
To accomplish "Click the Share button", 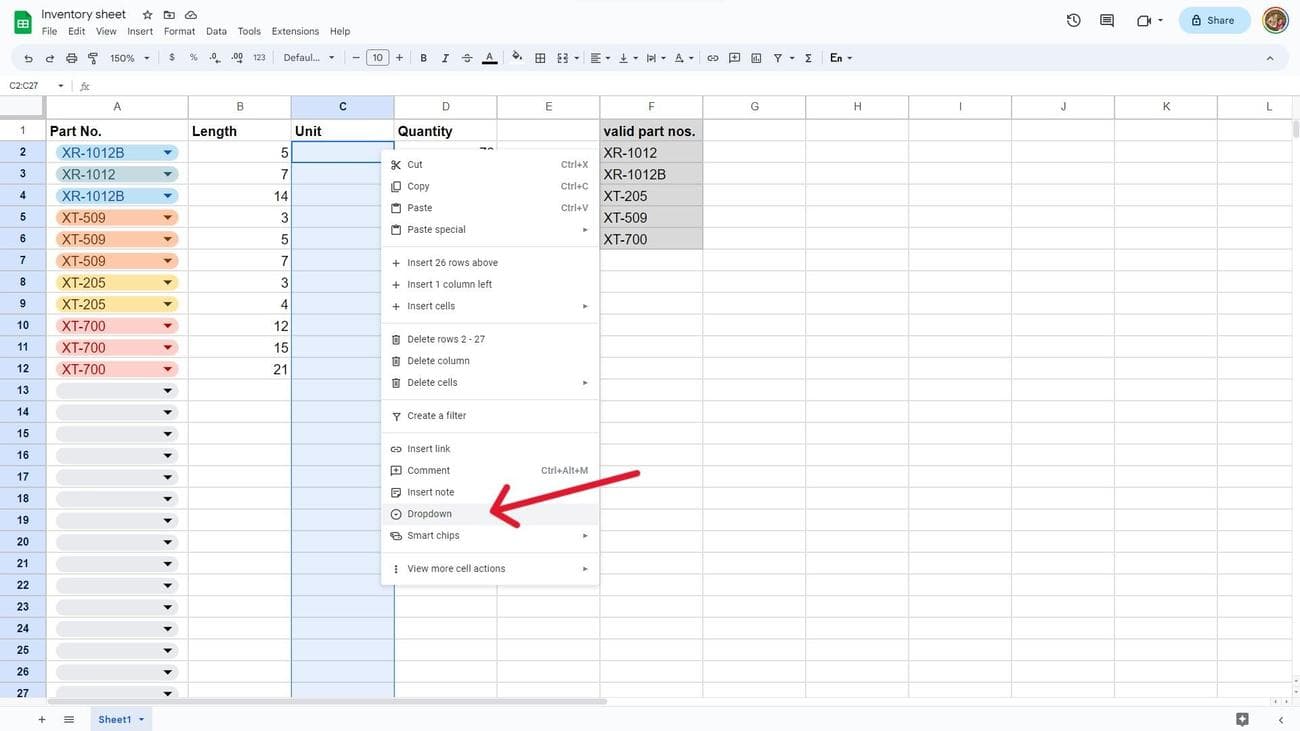I will tap(1214, 20).
